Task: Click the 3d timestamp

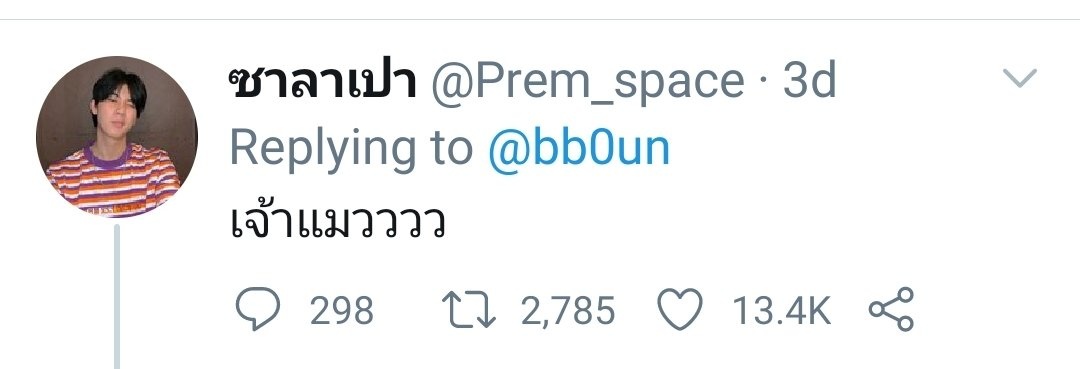Action: [809, 82]
